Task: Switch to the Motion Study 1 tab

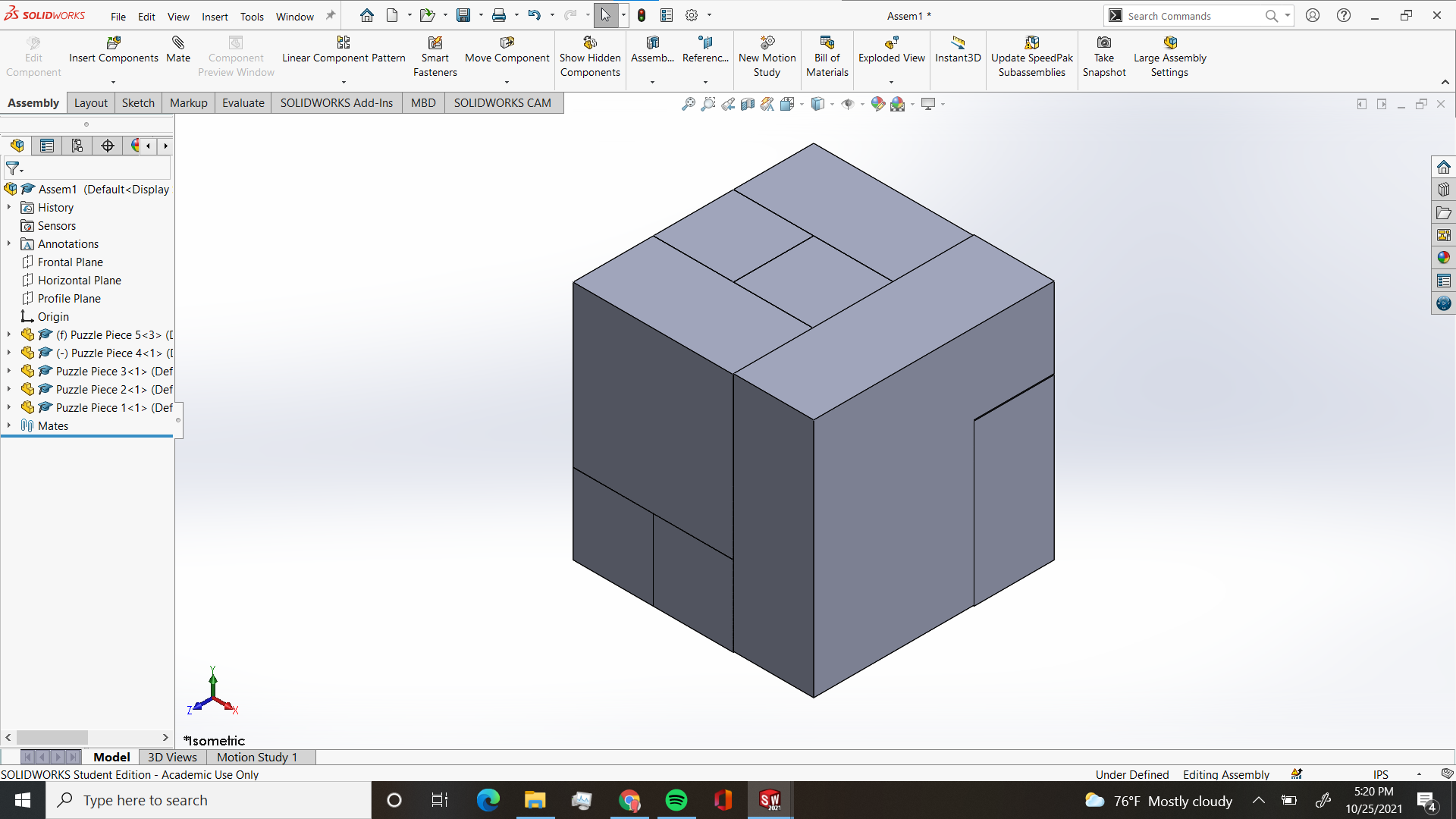Action: pyautogui.click(x=256, y=757)
